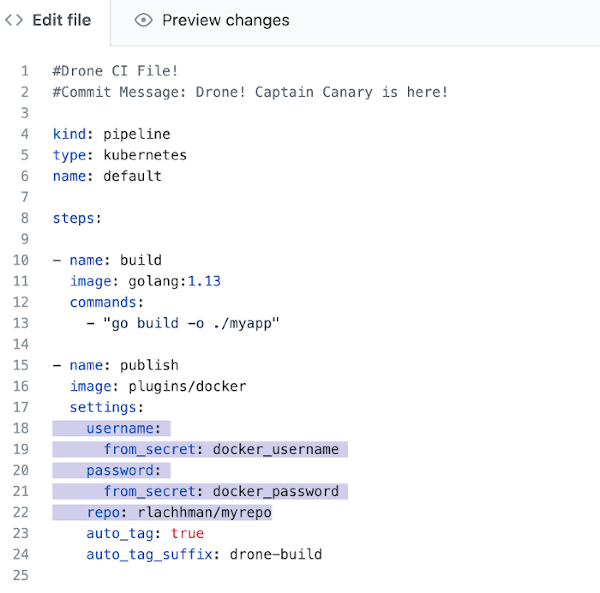
Task: Click line number 15 in the gutter
Action: click(x=21, y=365)
